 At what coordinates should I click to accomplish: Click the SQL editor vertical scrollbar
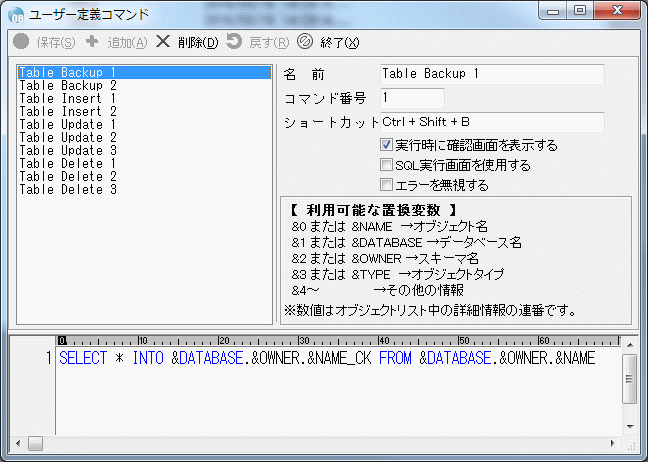(628, 390)
